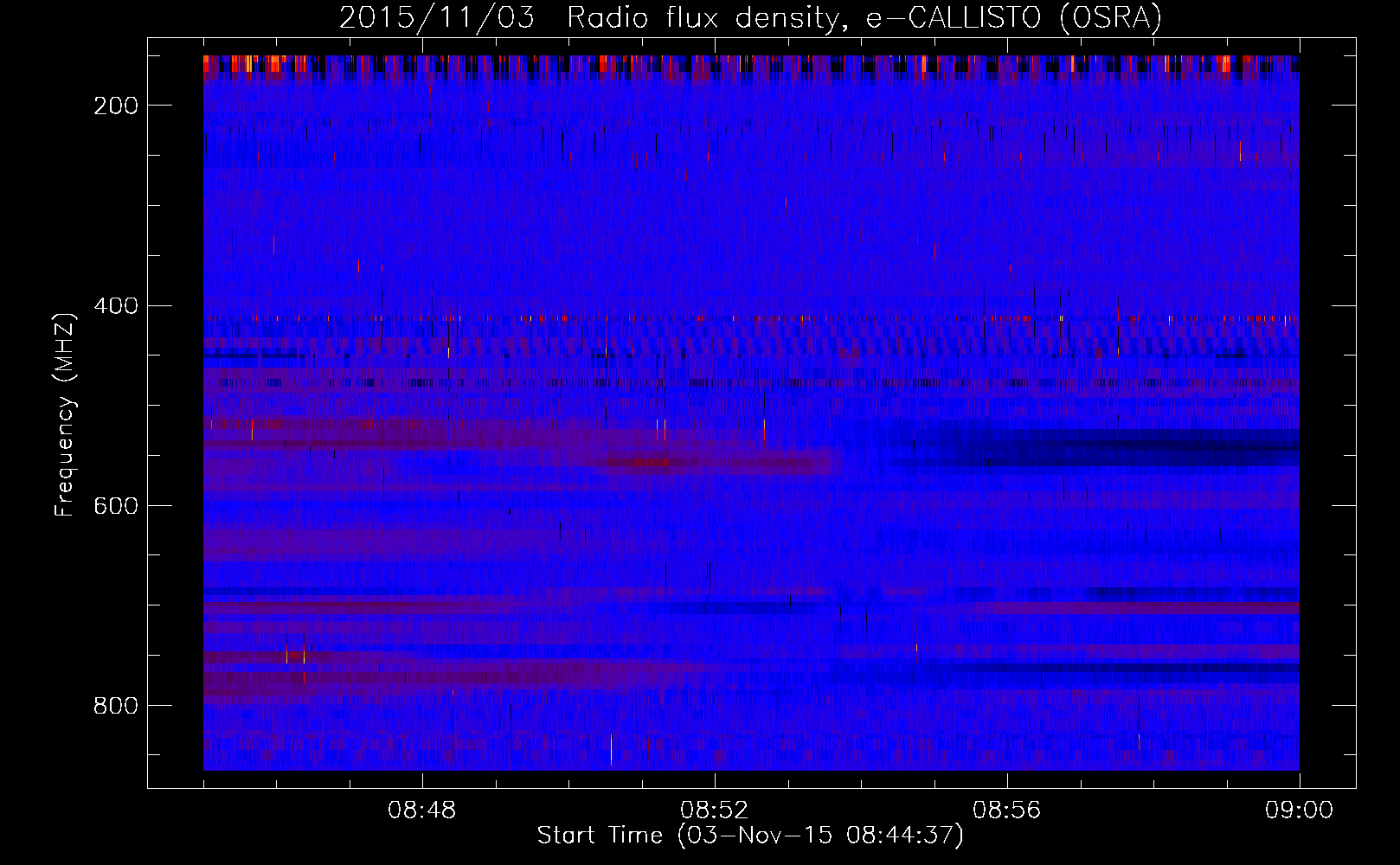1400x865 pixels.
Task: Click the 08:56 time tick label
Action: click(1007, 811)
